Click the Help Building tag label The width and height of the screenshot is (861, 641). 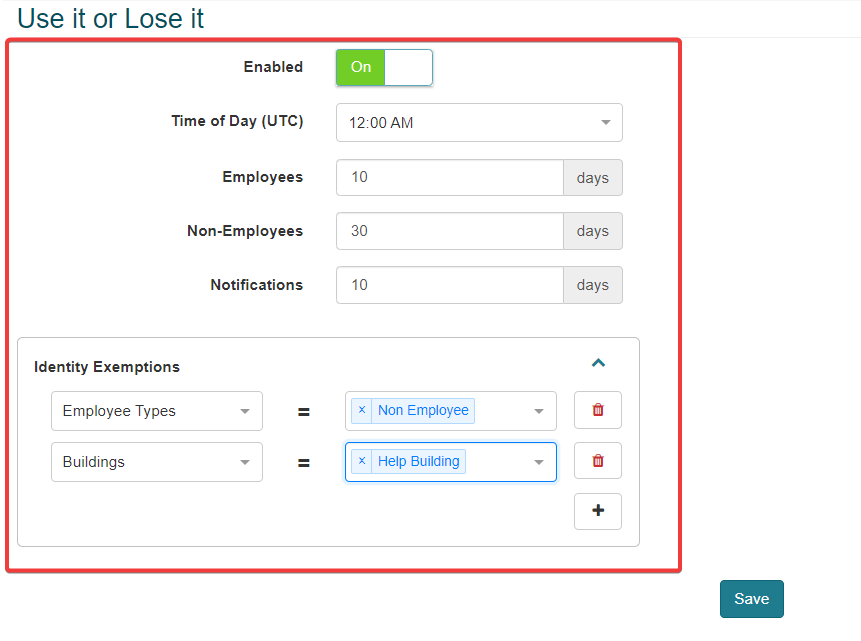click(x=419, y=461)
